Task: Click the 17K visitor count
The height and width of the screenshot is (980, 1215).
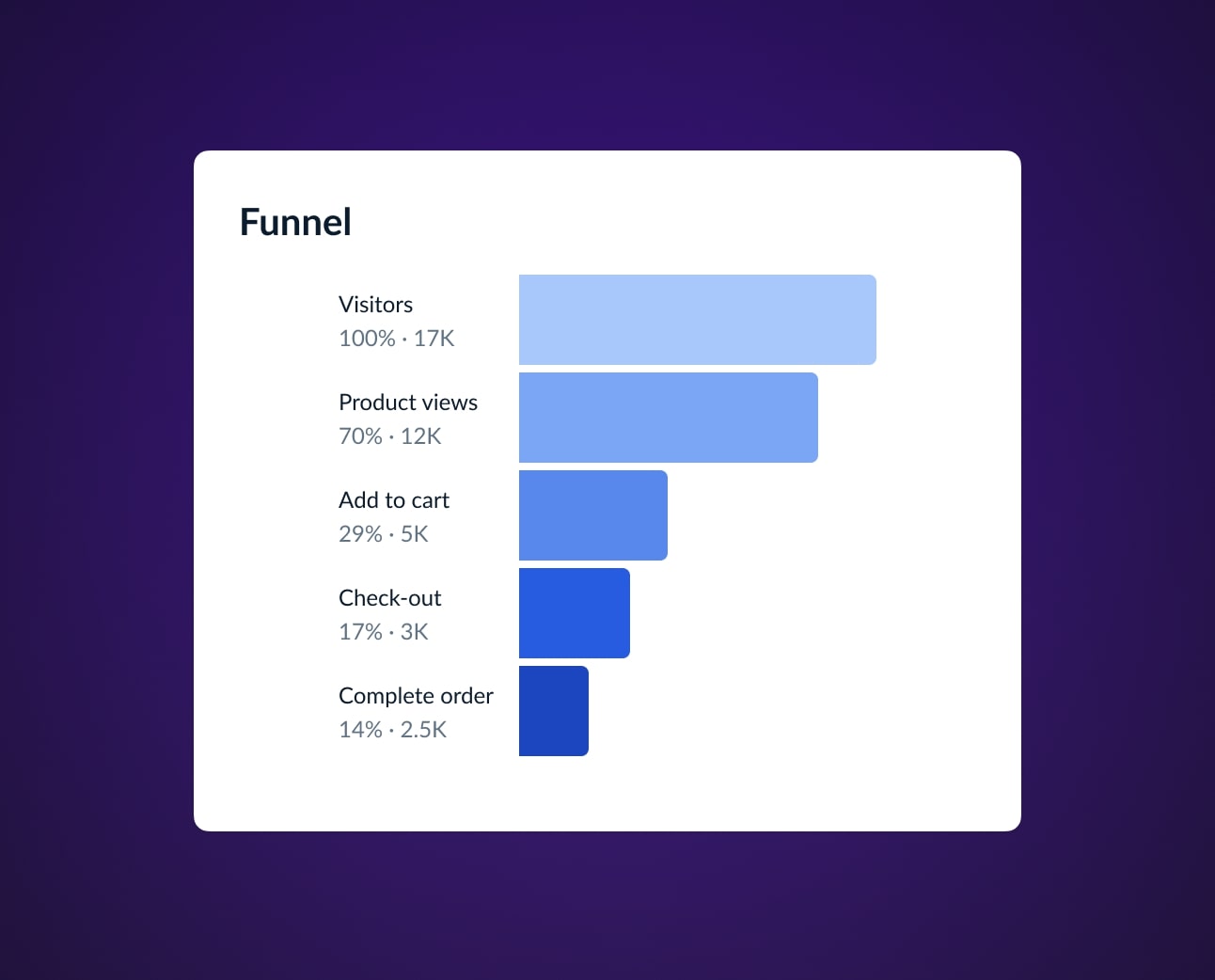Action: pos(434,339)
